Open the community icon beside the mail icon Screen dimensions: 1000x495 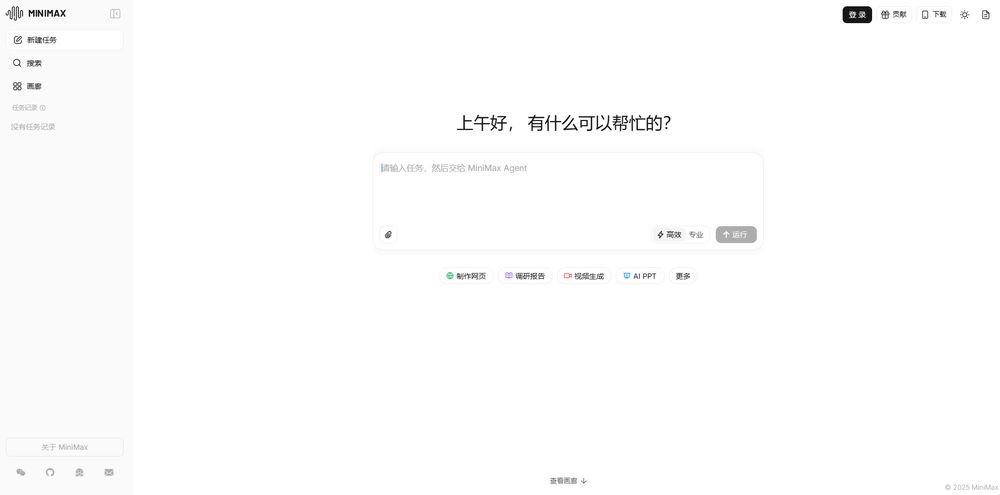tap(79, 473)
